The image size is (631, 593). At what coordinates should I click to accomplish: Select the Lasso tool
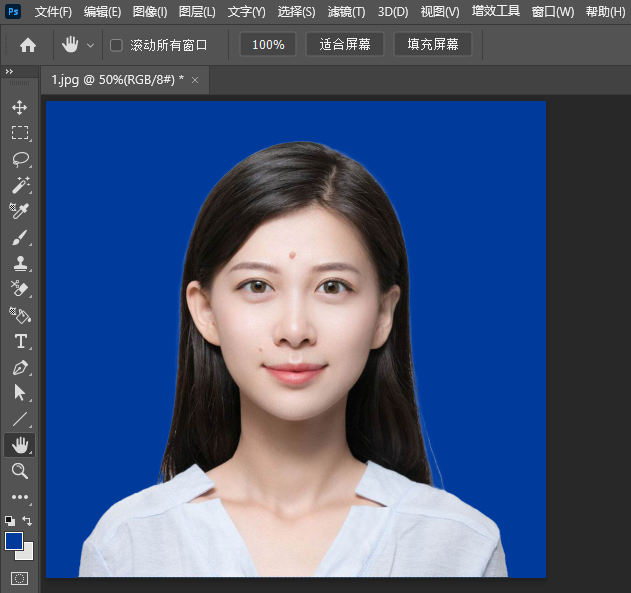click(x=20, y=159)
